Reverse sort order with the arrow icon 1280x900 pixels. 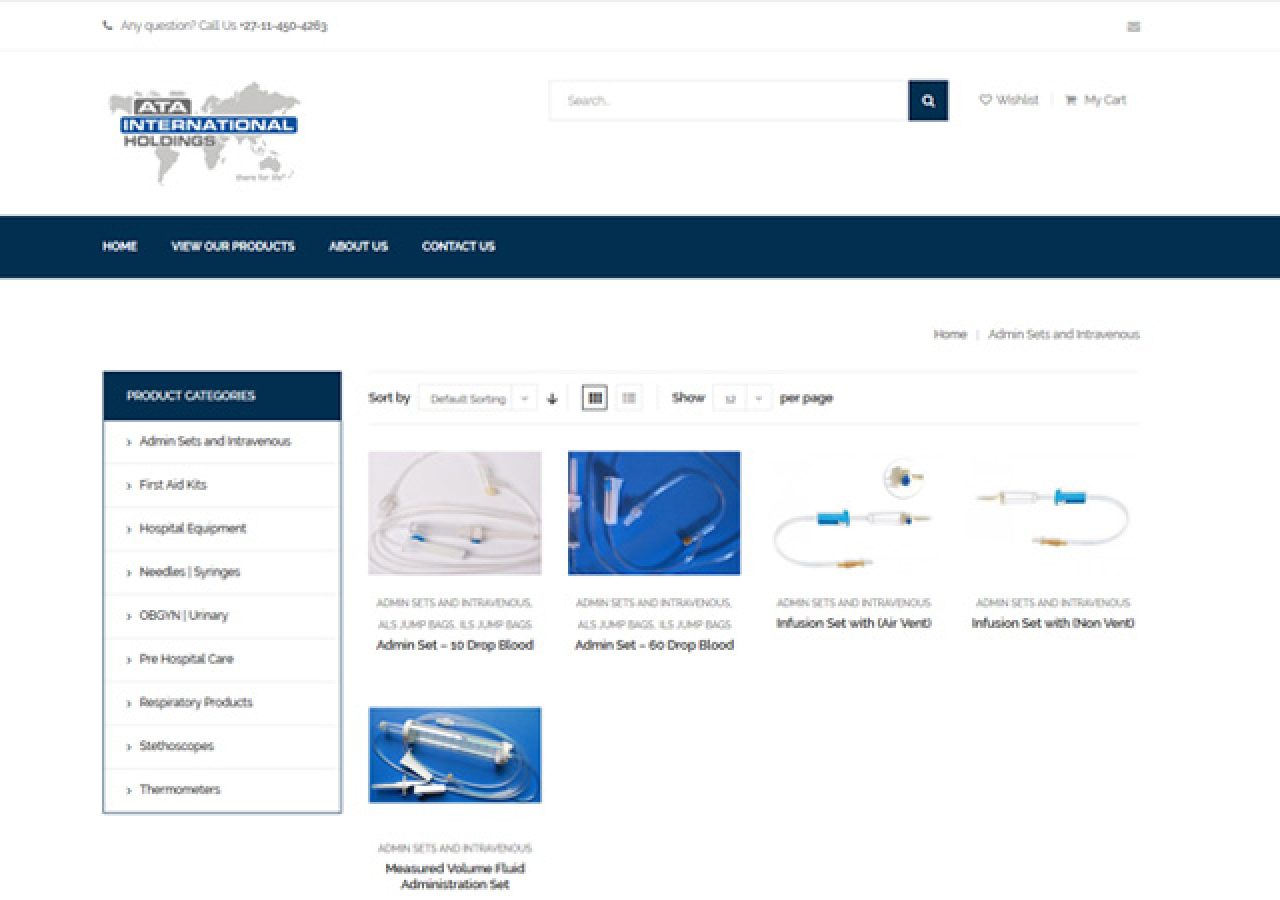pos(552,399)
